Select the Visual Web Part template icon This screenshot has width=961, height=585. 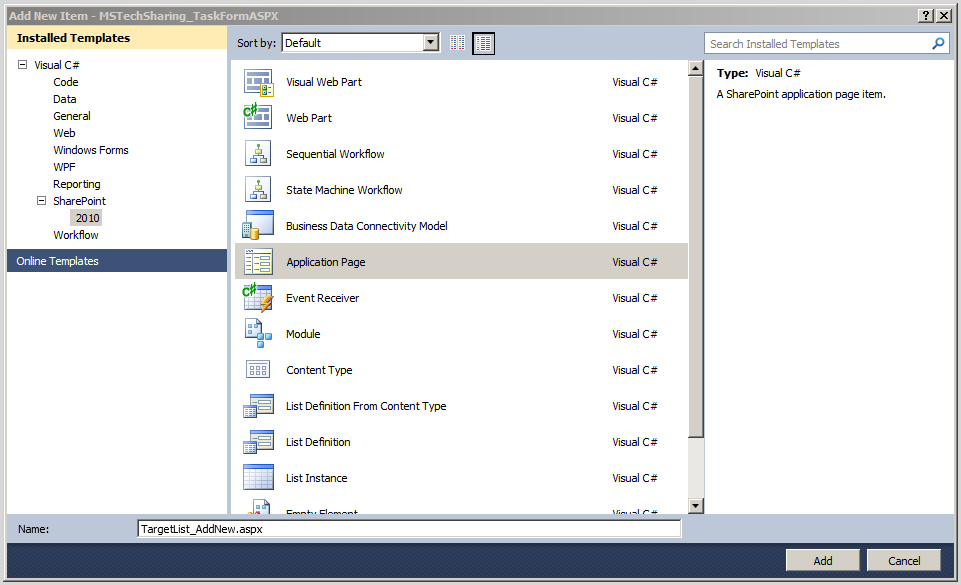[258, 81]
